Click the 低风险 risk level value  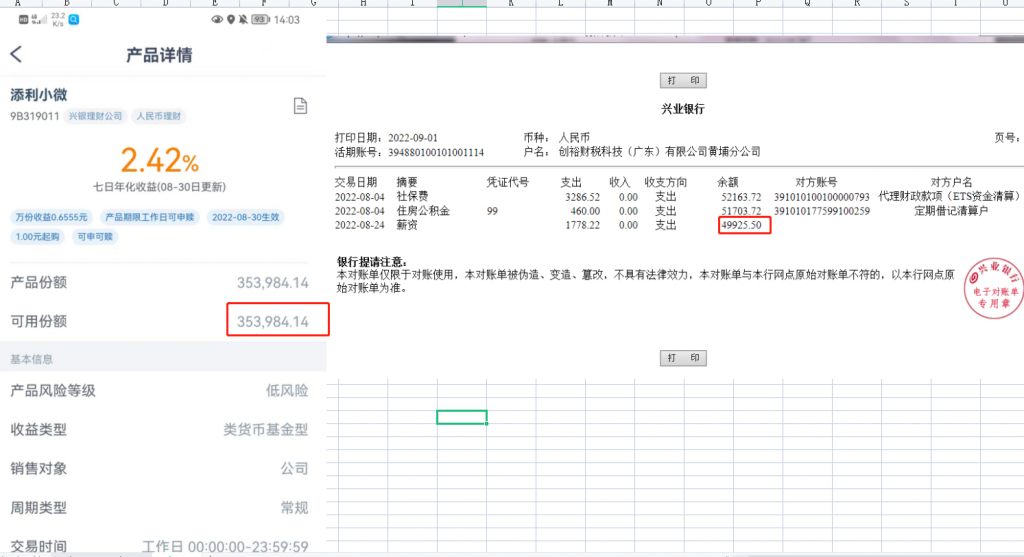[x=287, y=390]
